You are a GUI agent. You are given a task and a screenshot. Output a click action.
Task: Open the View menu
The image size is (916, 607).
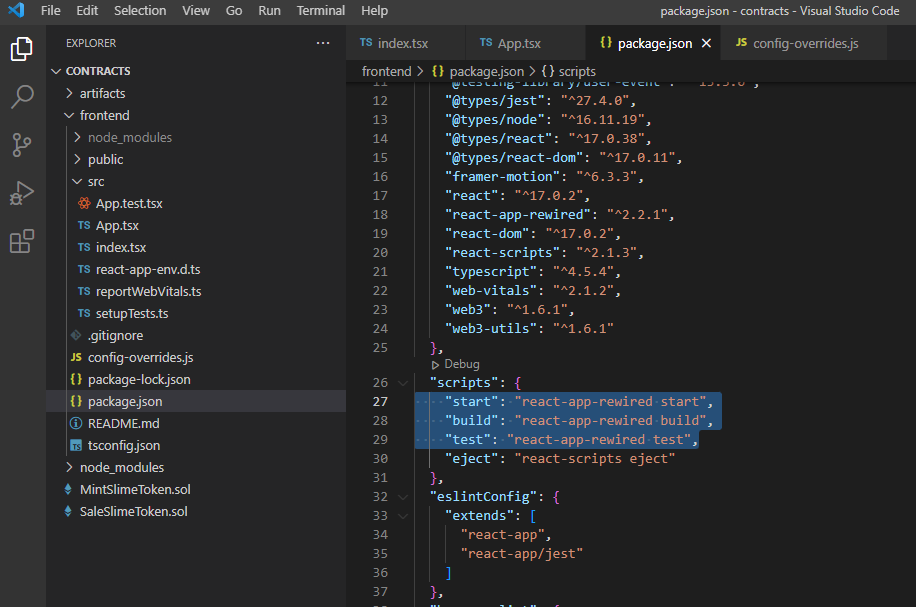tap(196, 11)
